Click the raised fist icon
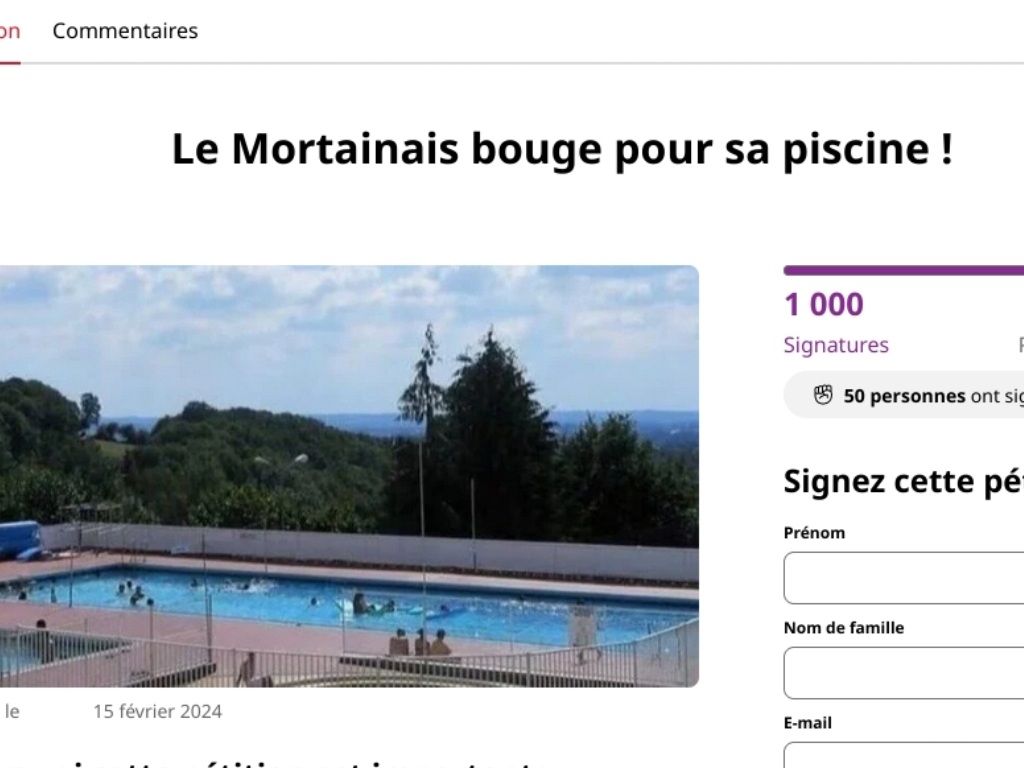 click(x=823, y=395)
